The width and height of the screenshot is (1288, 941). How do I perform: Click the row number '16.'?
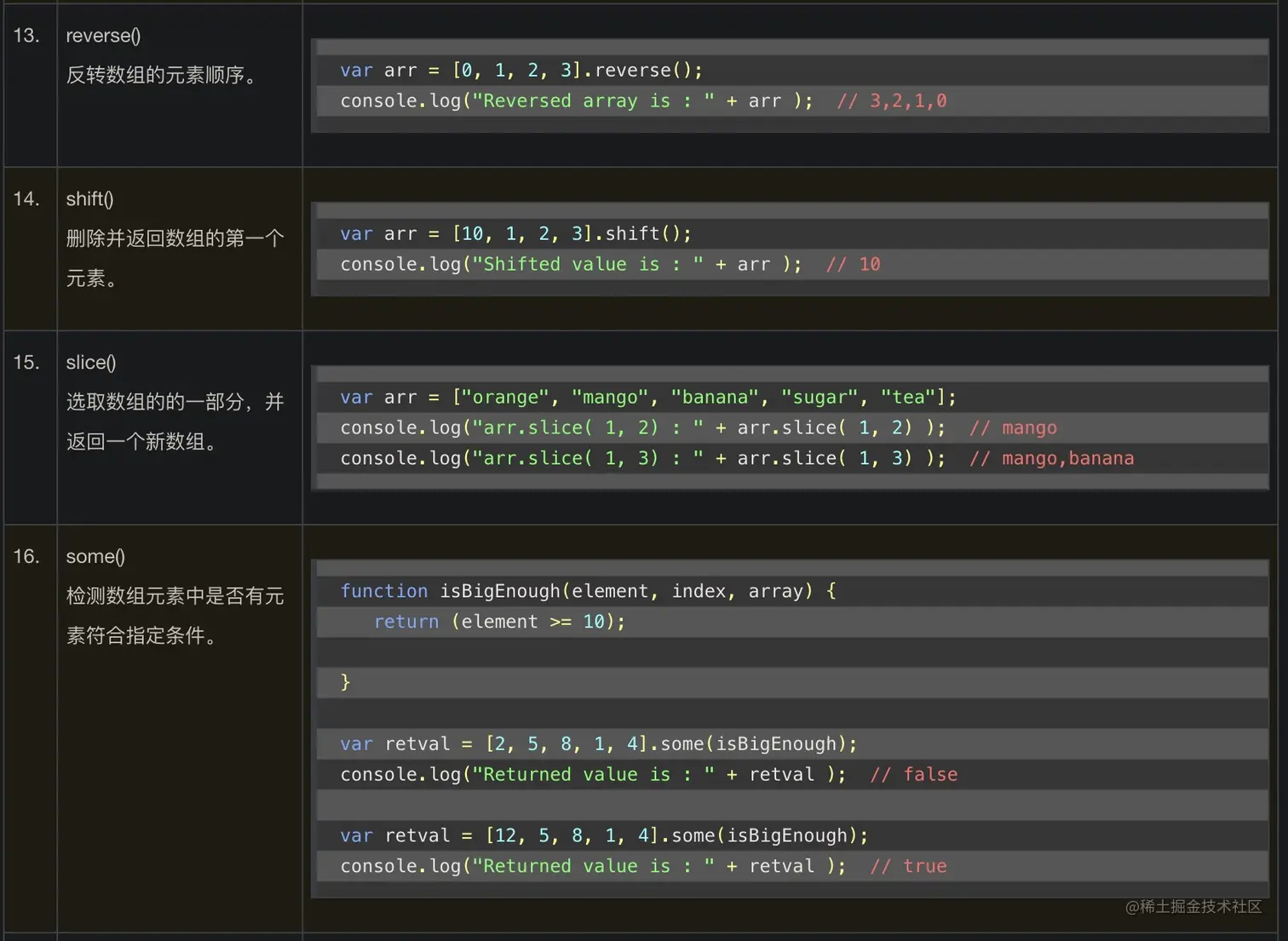click(x=26, y=557)
